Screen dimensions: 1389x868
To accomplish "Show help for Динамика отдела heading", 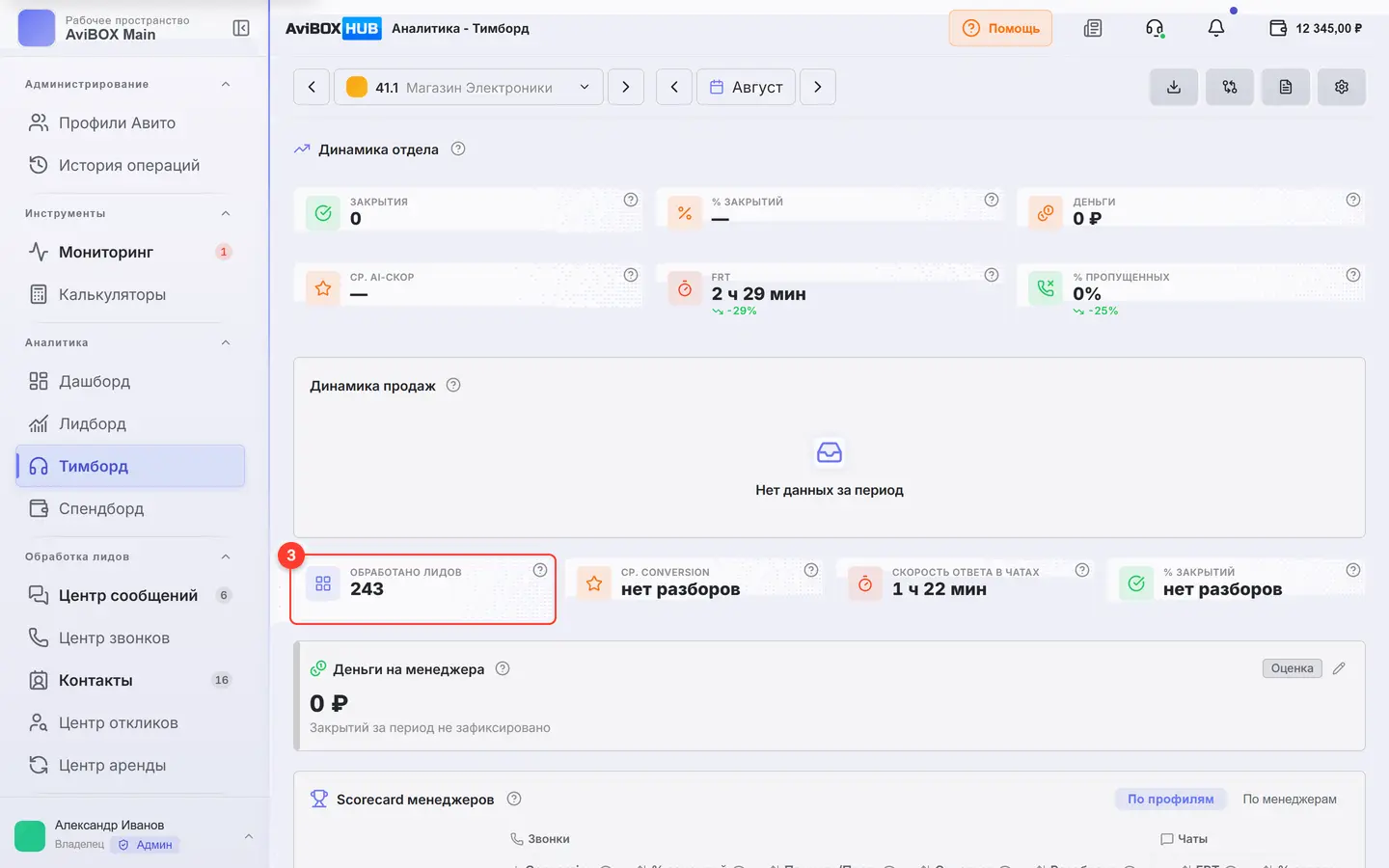I will pos(458,149).
